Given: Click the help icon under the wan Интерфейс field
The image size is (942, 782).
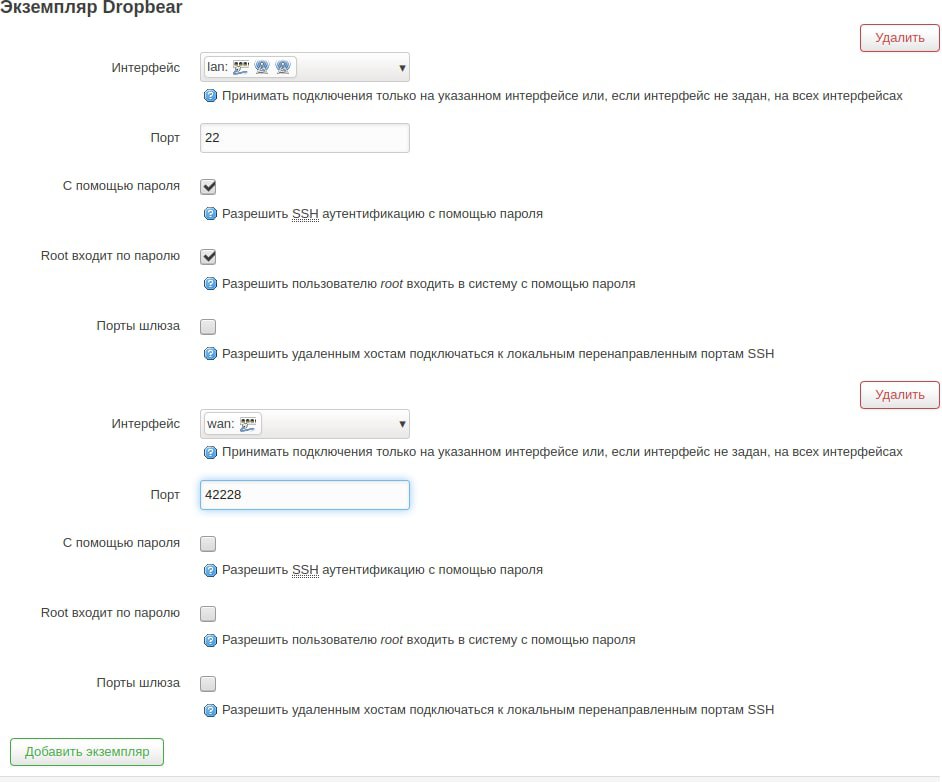Looking at the screenshot, I should [210, 452].
